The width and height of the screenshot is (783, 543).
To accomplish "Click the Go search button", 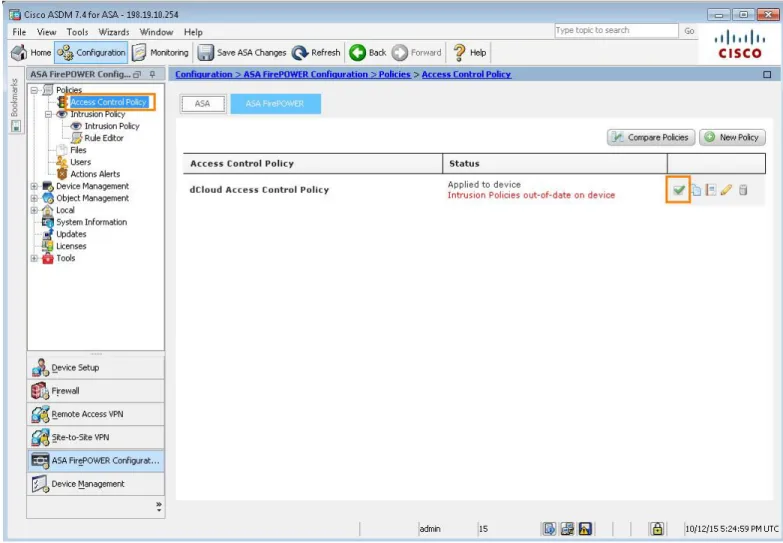I will pyautogui.click(x=690, y=30).
